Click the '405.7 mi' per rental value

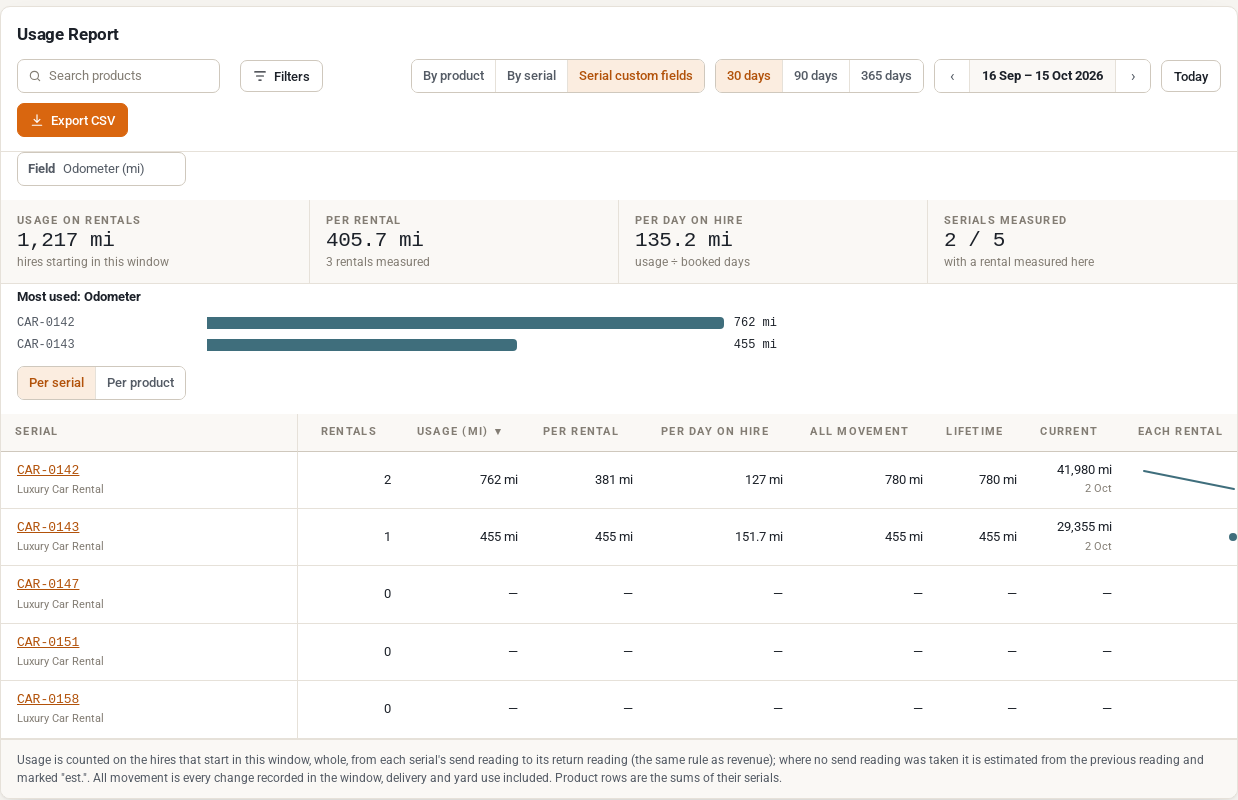tap(375, 240)
